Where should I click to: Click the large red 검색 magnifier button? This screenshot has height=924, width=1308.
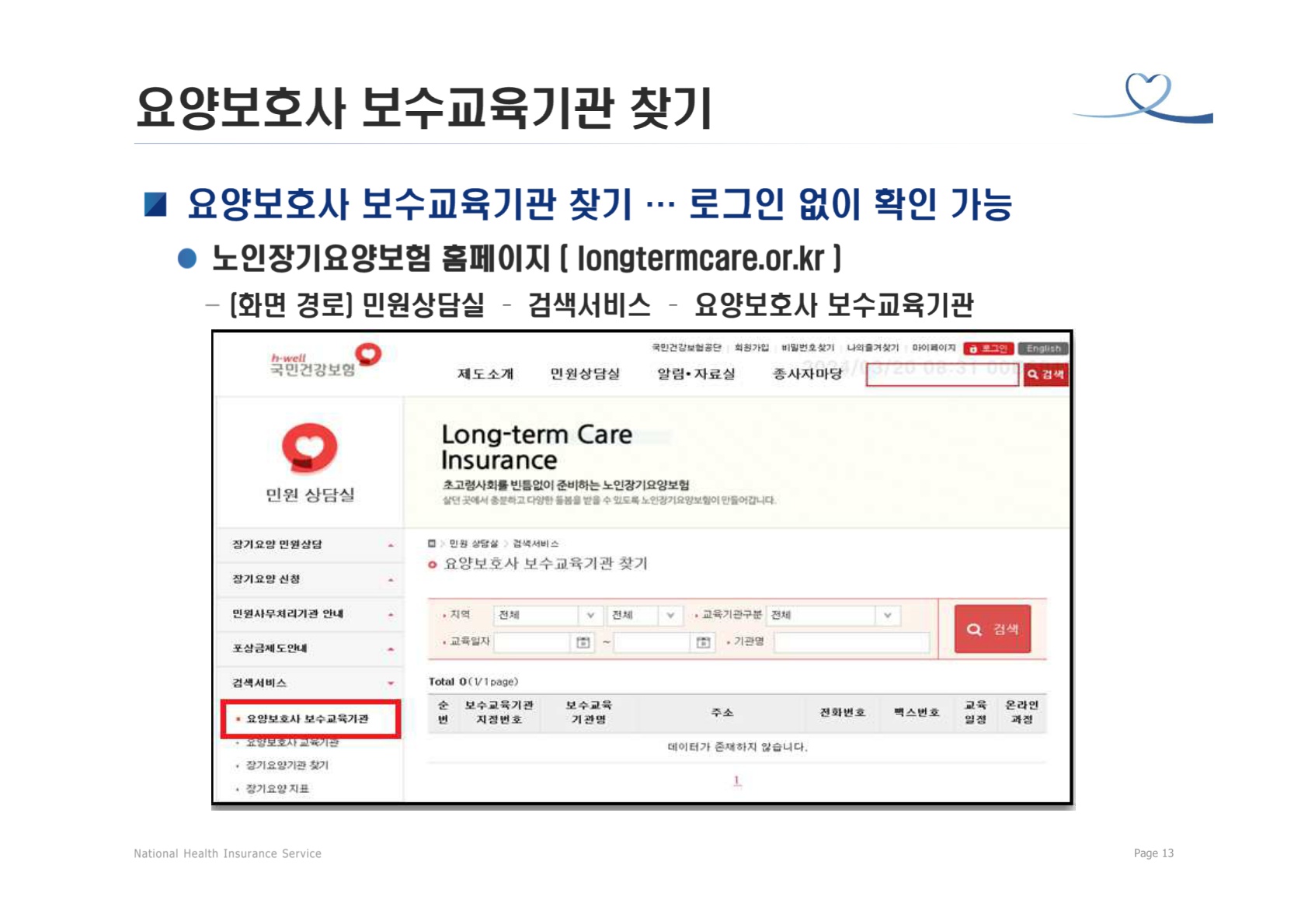[x=992, y=629]
